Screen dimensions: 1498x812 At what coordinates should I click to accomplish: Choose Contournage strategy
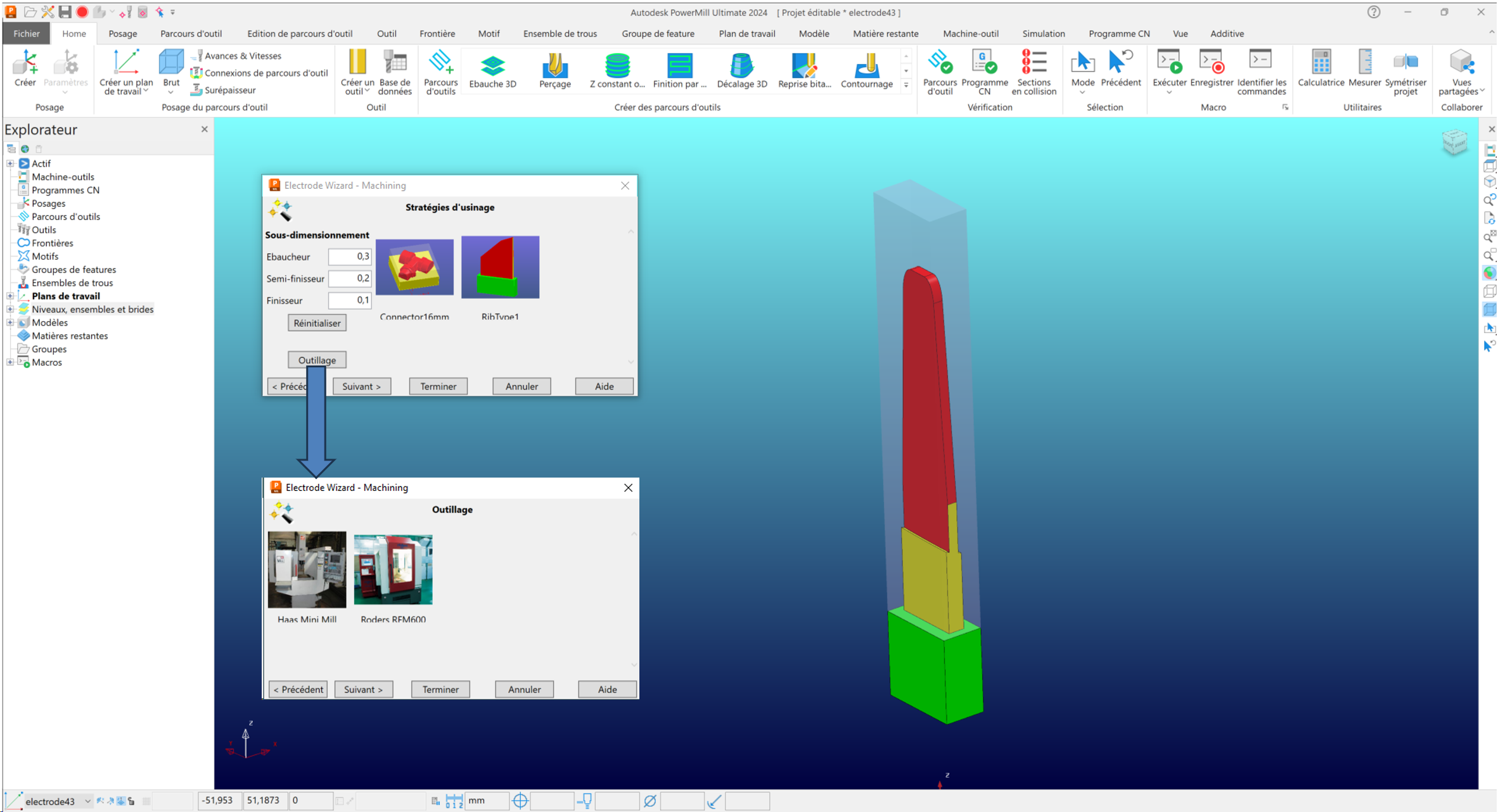coord(866,70)
